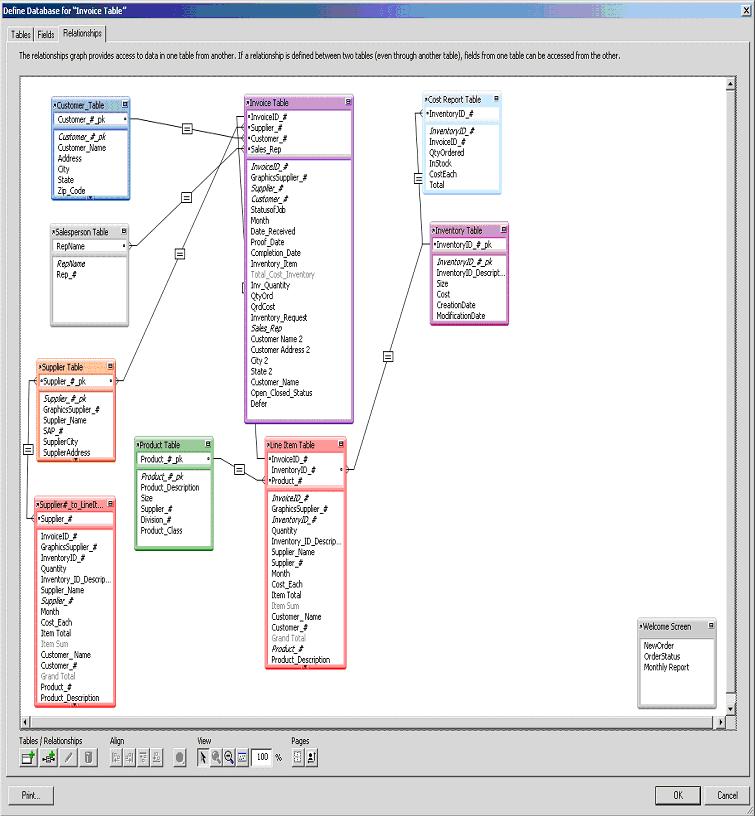Click the horizontal scrollbar left arrow
This screenshot has width=755, height=816.
[x=25, y=722]
